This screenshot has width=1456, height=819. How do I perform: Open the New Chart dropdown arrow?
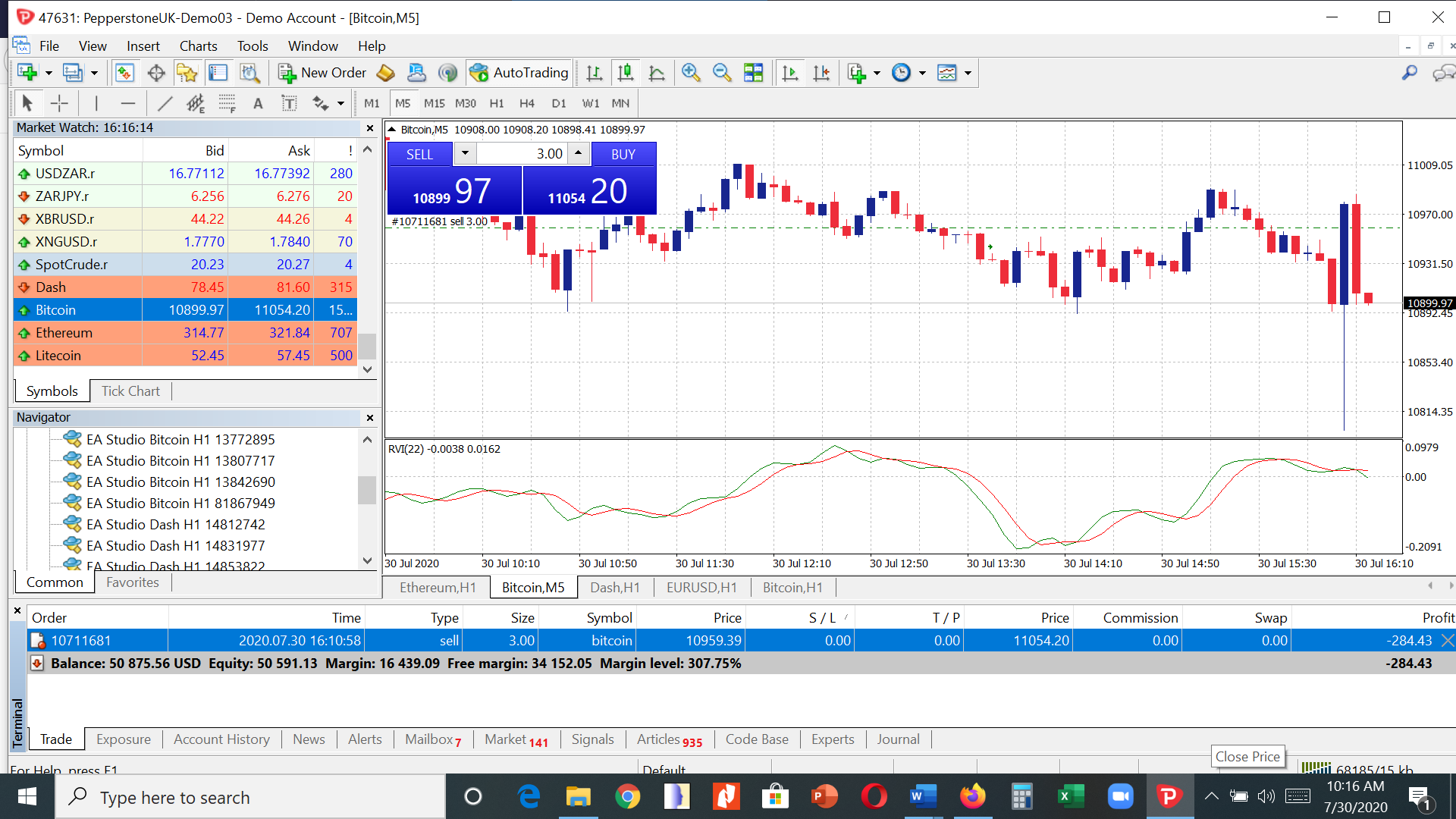(49, 74)
